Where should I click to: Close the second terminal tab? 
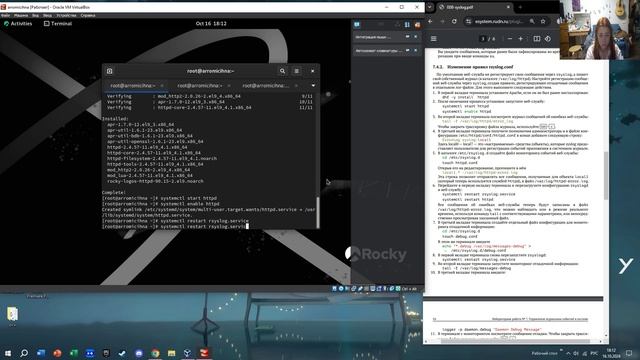229,86
